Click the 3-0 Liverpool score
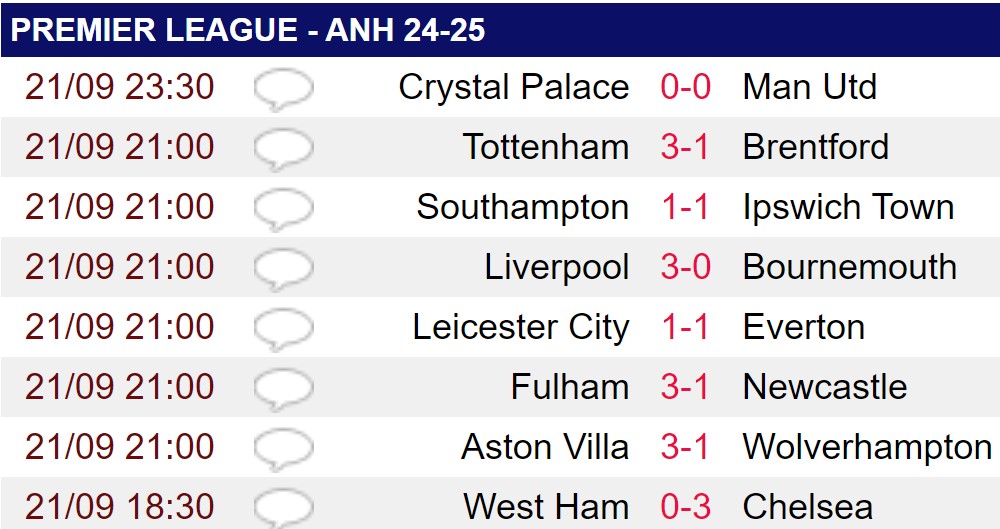This screenshot has width=1000, height=529. click(x=686, y=267)
